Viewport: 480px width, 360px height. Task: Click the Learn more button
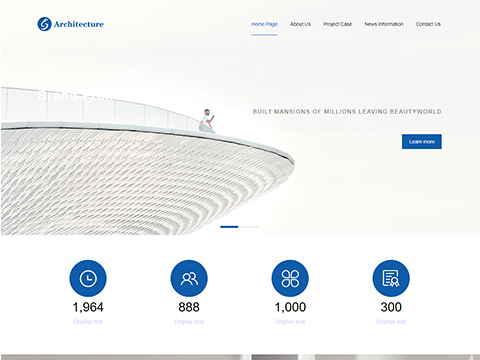(422, 142)
